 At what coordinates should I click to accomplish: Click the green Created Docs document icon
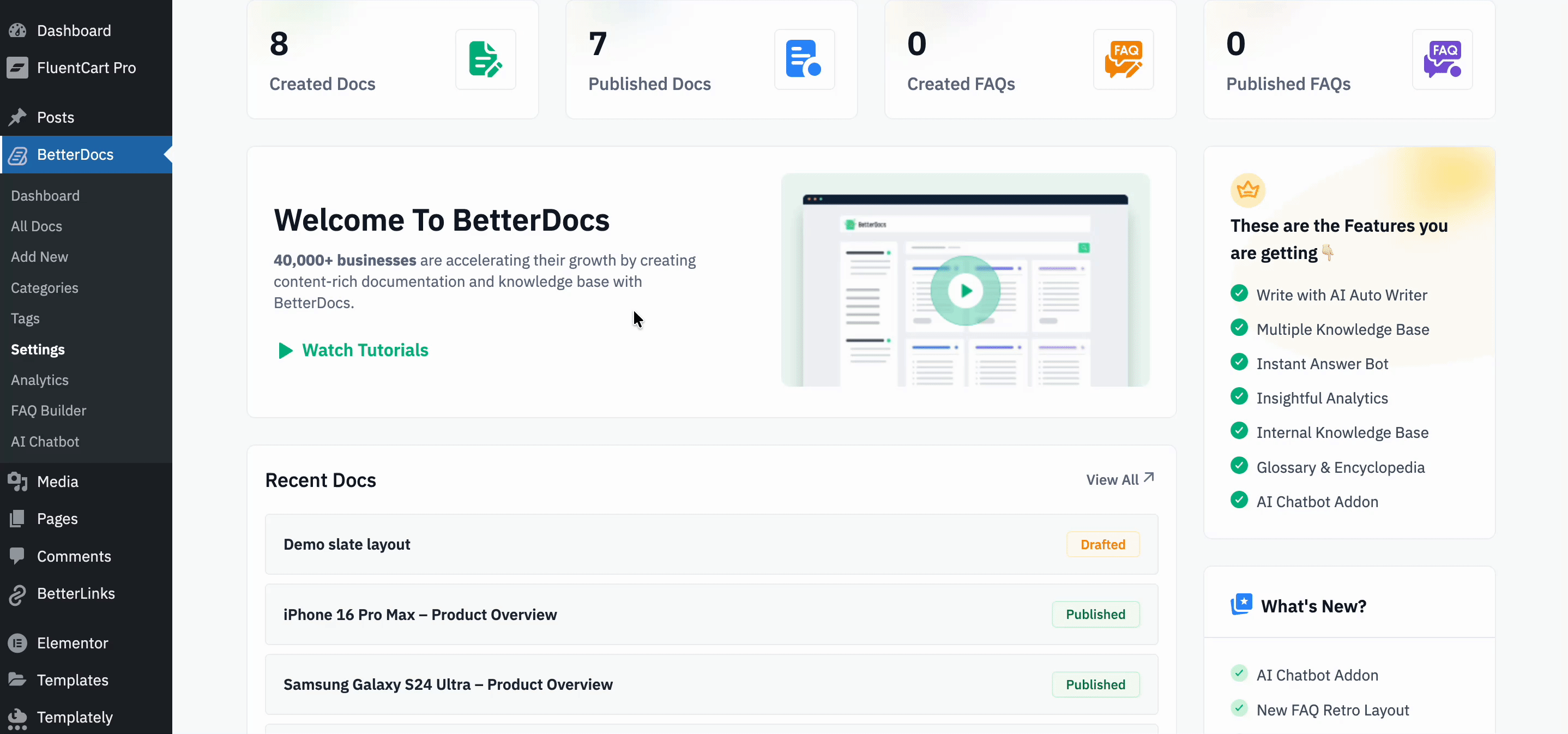tap(485, 59)
